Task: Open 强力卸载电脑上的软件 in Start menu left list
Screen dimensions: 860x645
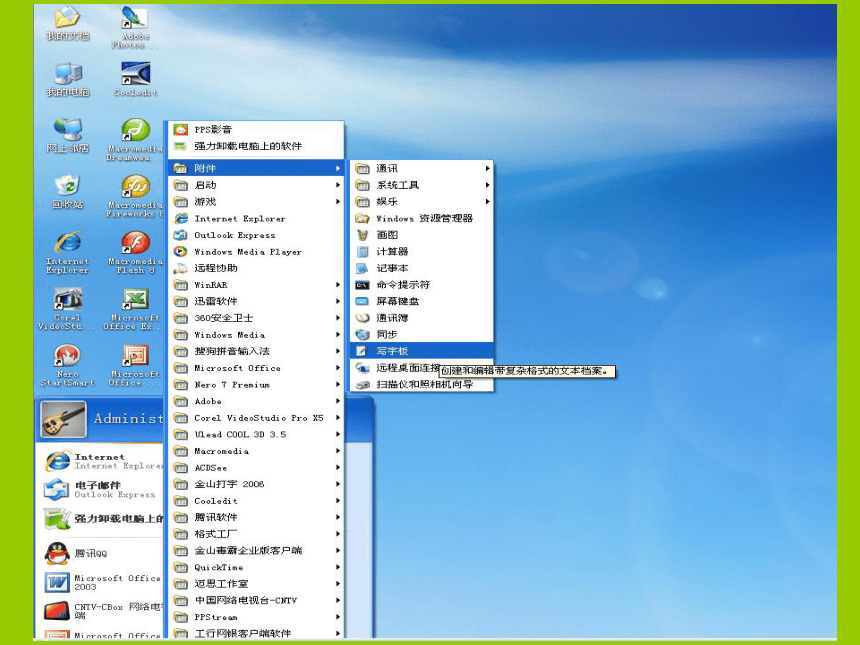Action: [103, 518]
